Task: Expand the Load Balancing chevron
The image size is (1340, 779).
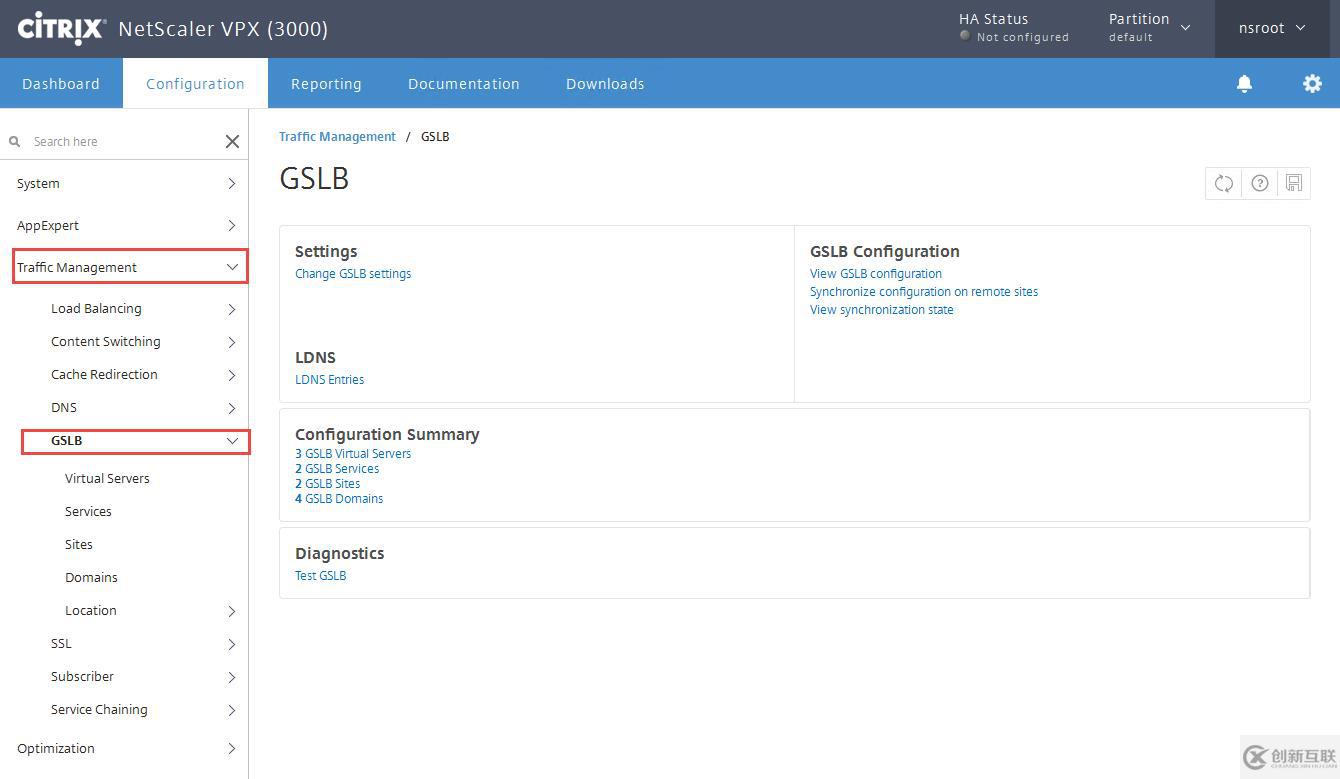Action: tap(232, 309)
